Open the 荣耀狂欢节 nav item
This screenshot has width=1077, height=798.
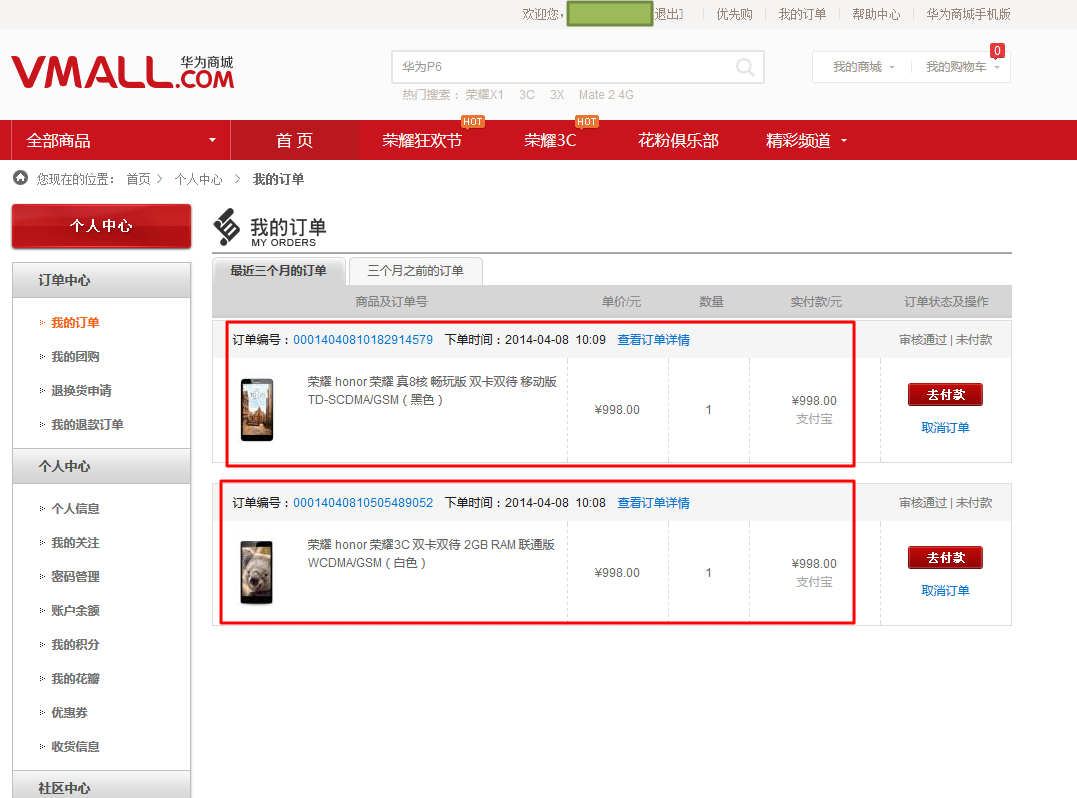(x=422, y=141)
